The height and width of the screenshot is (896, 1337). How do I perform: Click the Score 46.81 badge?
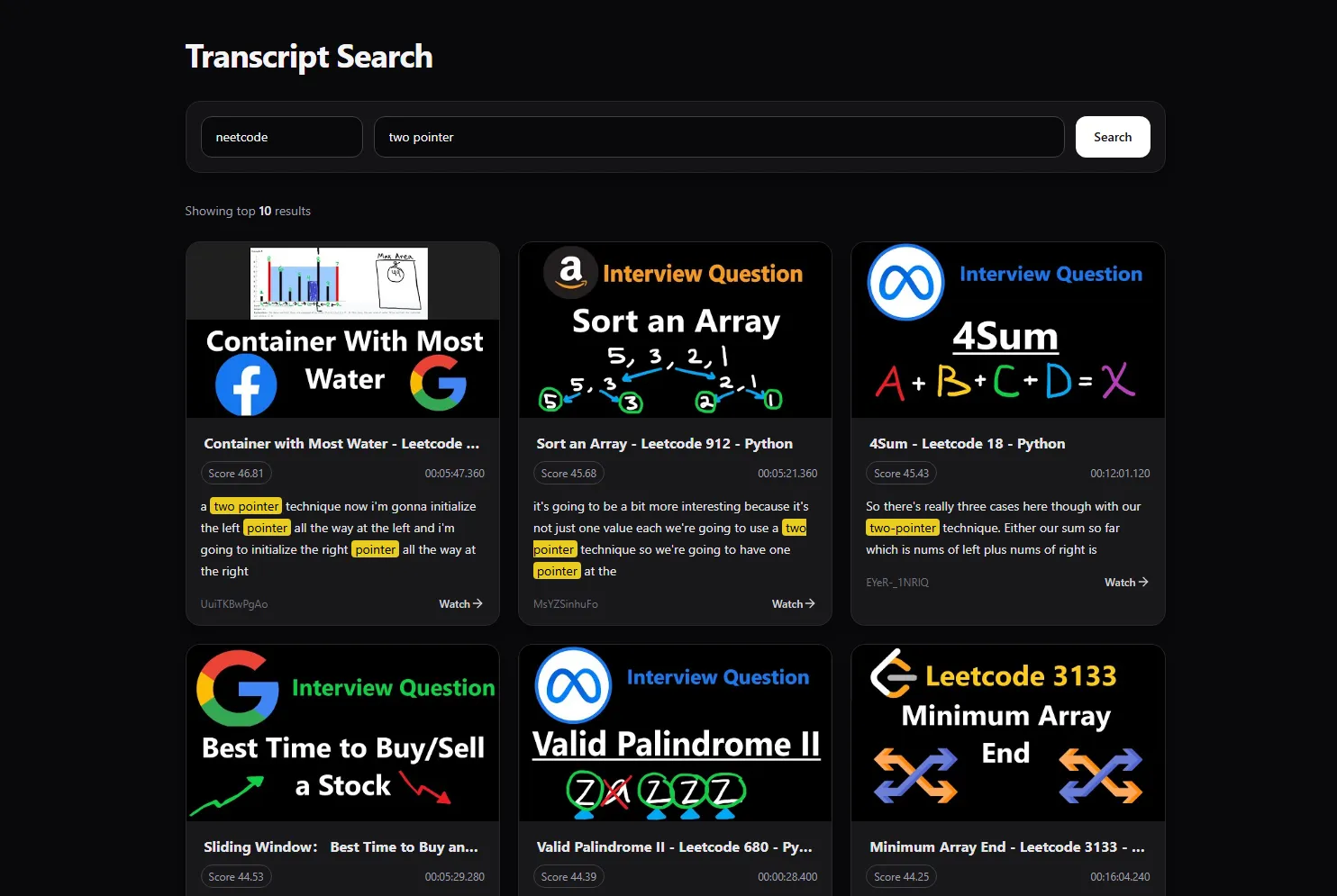pyautogui.click(x=235, y=473)
